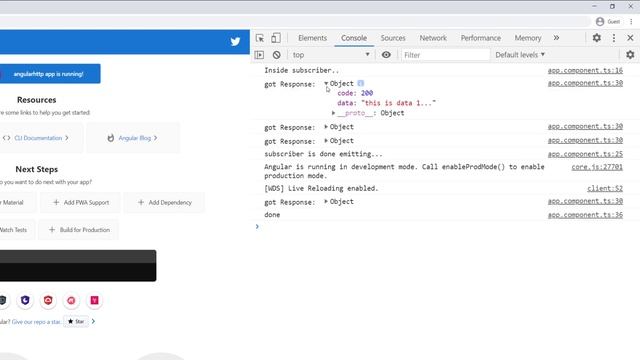Collapse the expanded first Object
Viewport: 640px width, 360px height.
point(326,83)
